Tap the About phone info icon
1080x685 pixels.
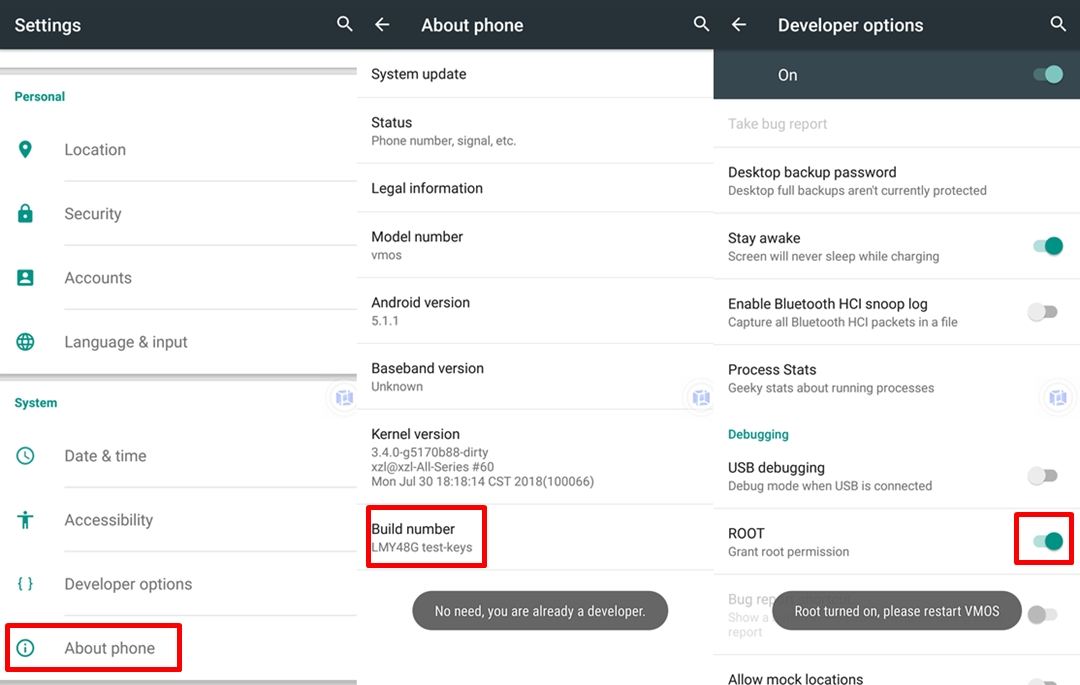pos(25,648)
